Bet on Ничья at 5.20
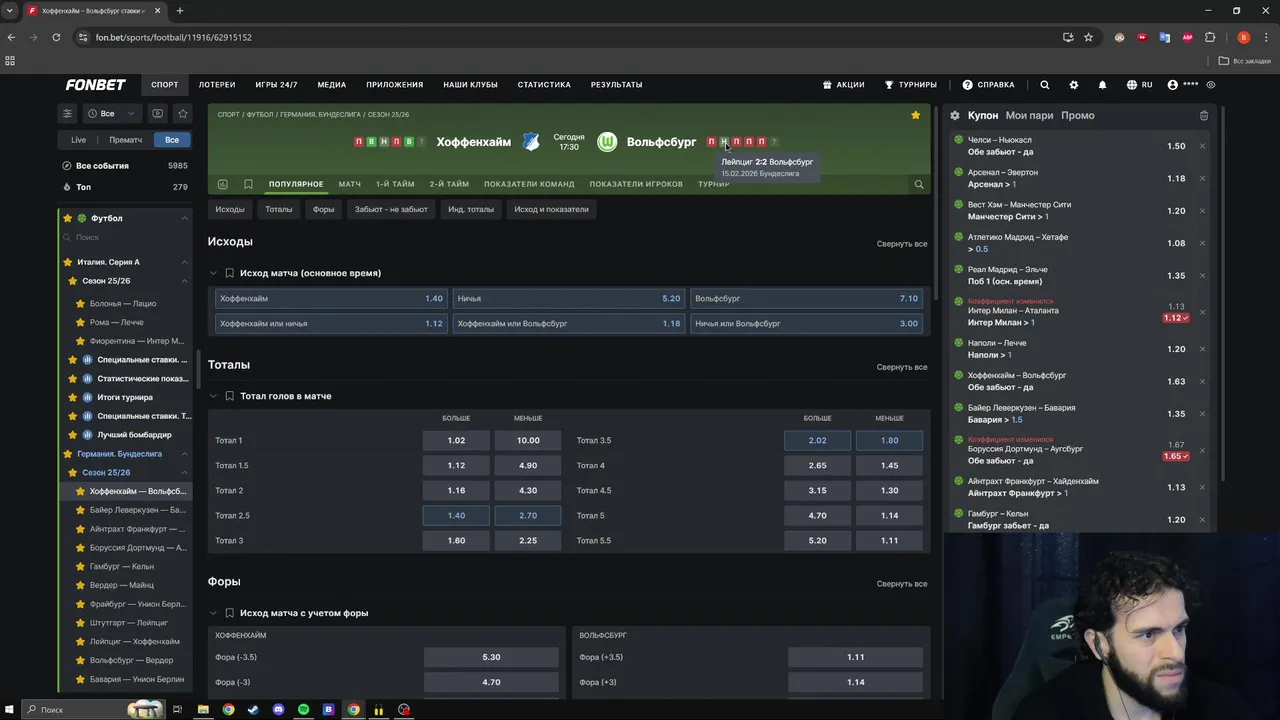The width and height of the screenshot is (1280, 720). point(568,298)
